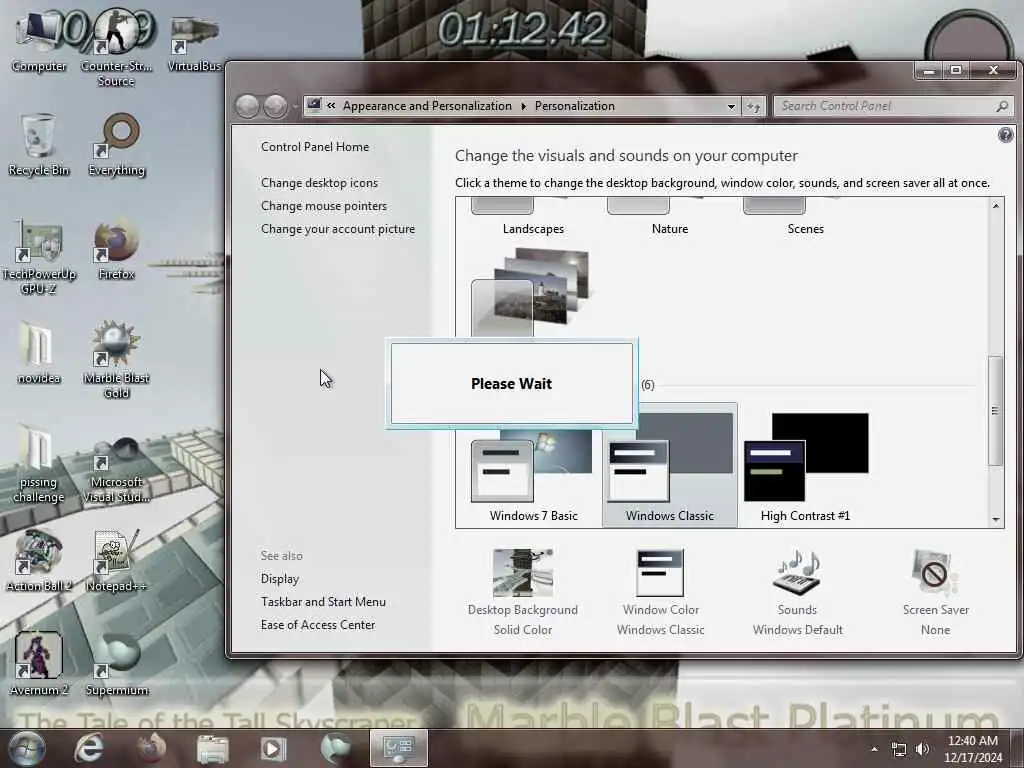This screenshot has width=1024, height=768.
Task: Open the VirtualBus desktop shortcut
Action: [x=194, y=42]
